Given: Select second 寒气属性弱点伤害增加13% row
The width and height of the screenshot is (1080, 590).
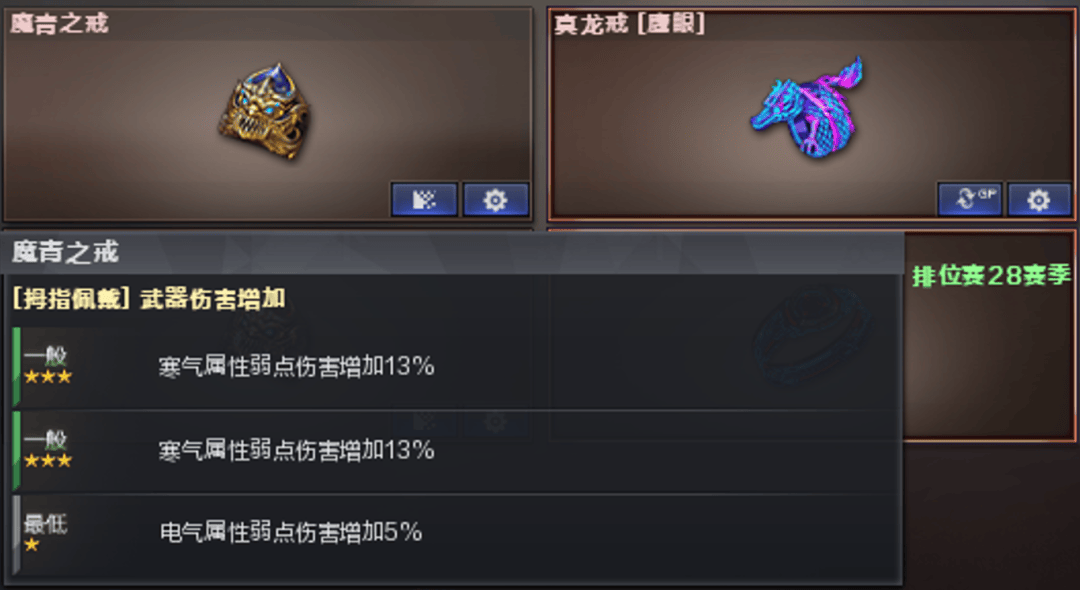Looking at the screenshot, I should pyautogui.click(x=457, y=451).
